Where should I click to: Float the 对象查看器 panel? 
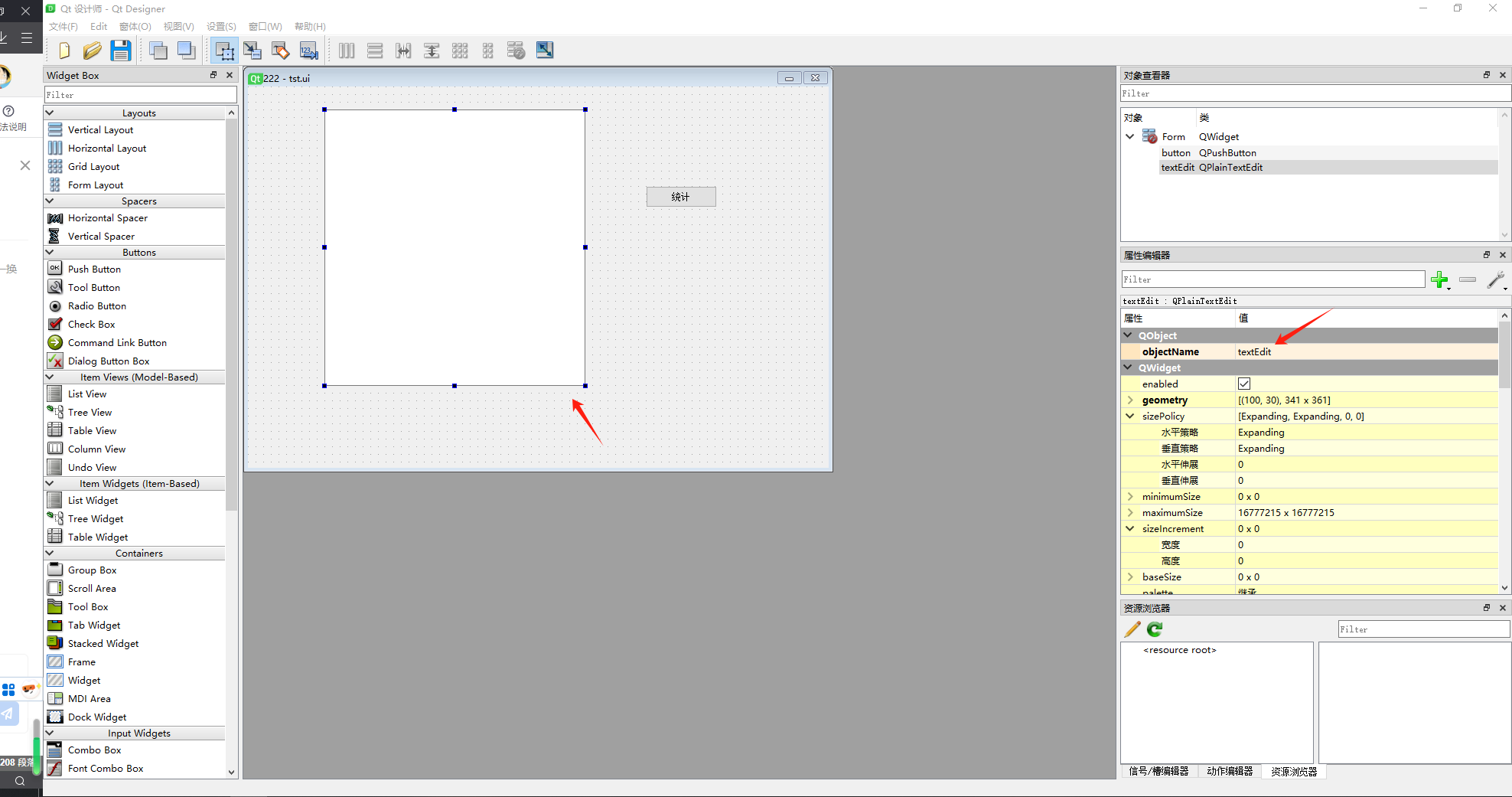(1487, 75)
